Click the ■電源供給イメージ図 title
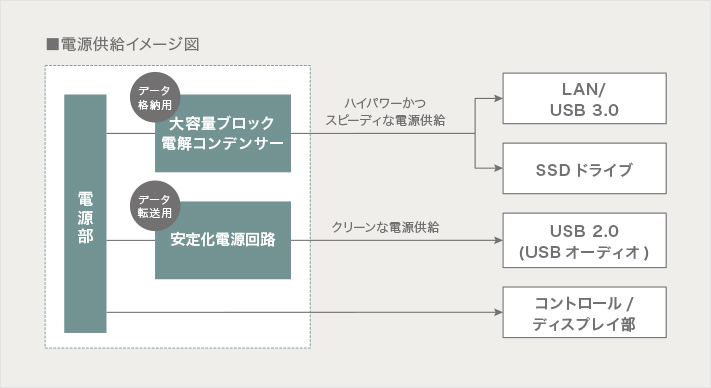The width and height of the screenshot is (711, 388). (x=123, y=44)
